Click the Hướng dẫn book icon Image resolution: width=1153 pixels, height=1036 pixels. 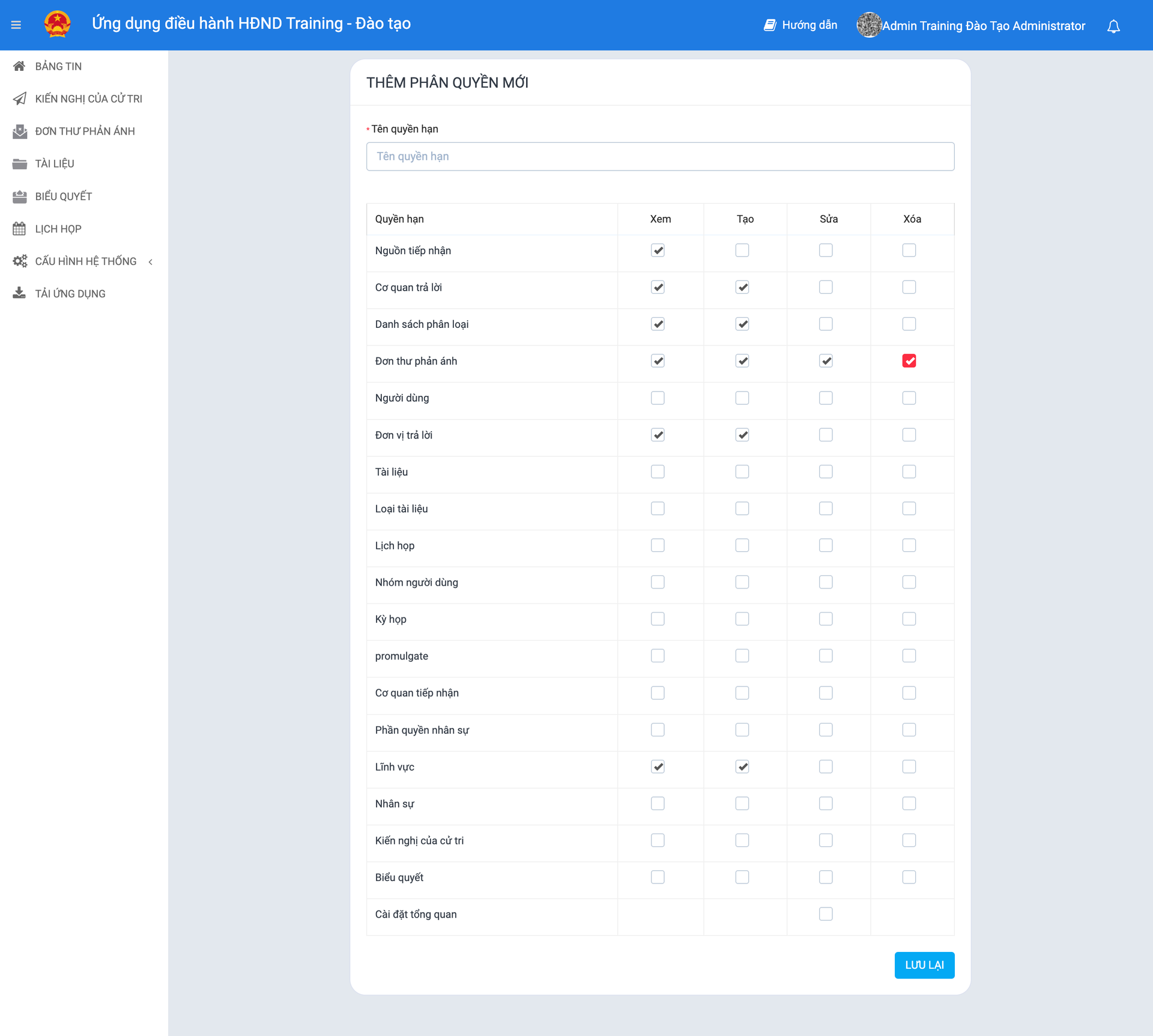[769, 25]
